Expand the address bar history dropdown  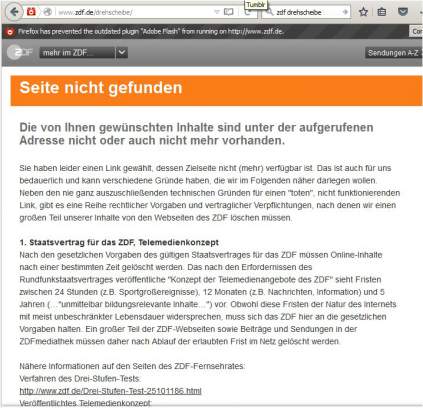click(217, 12)
